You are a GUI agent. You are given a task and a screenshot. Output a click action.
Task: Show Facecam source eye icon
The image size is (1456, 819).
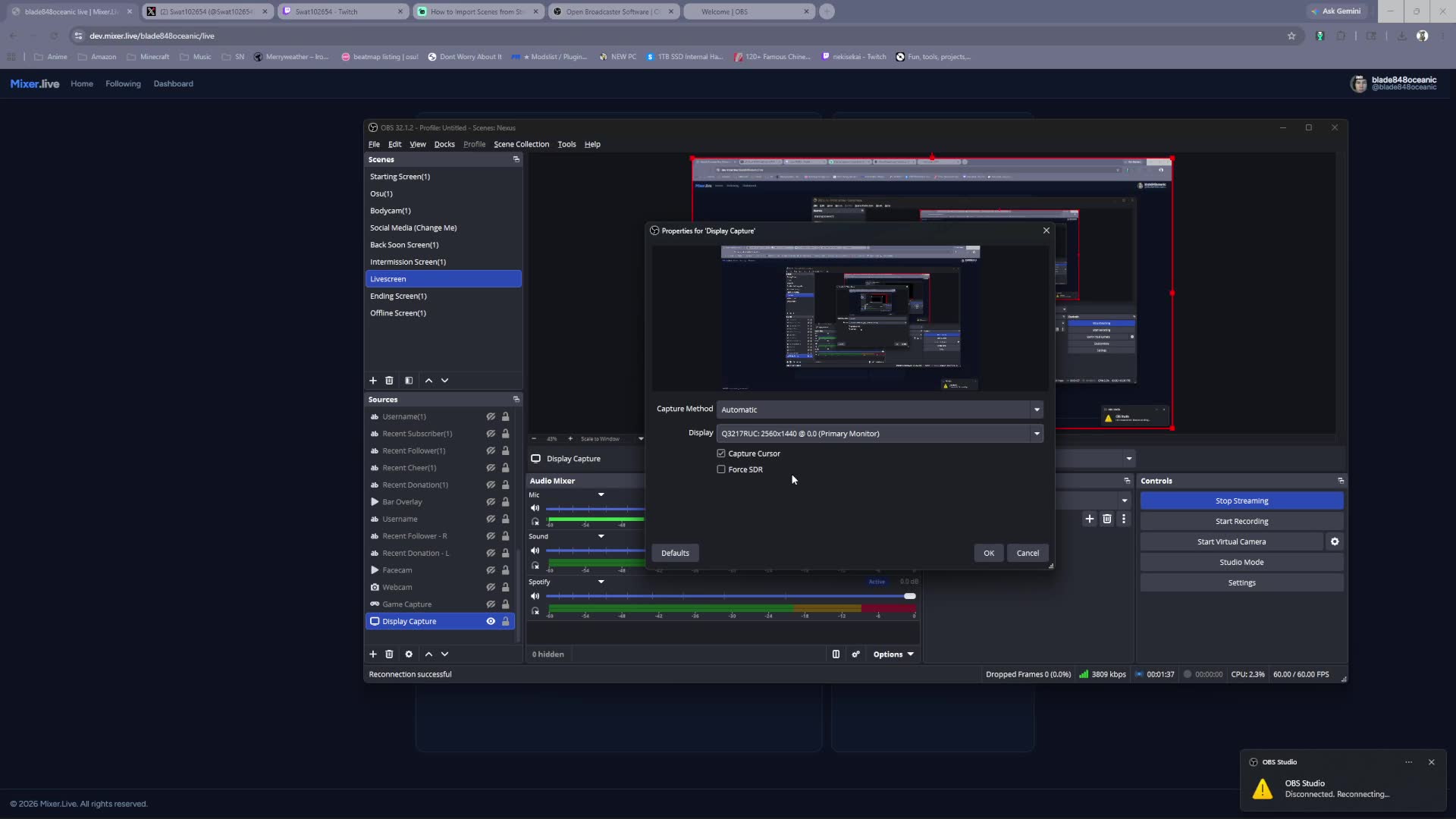coord(491,570)
